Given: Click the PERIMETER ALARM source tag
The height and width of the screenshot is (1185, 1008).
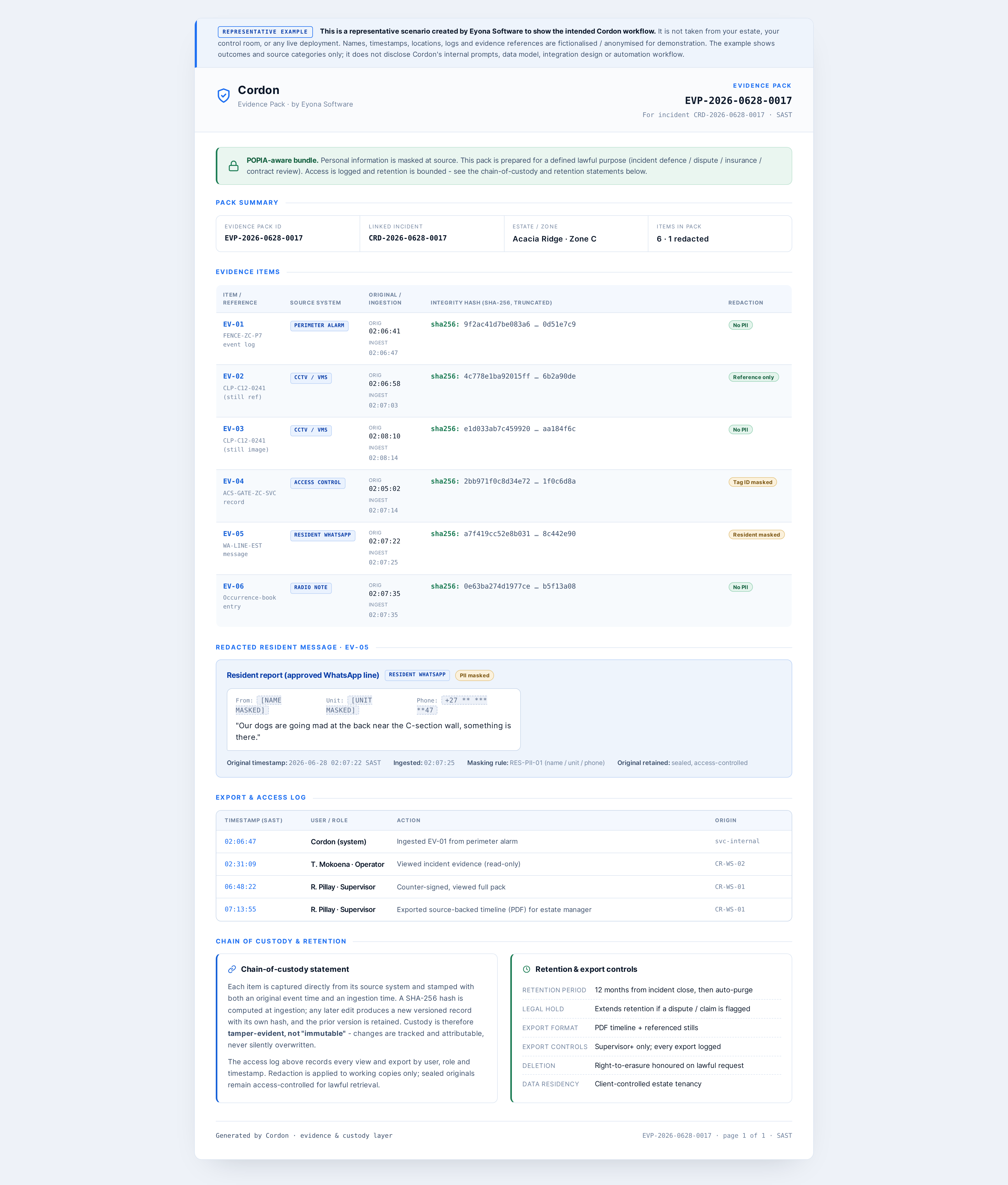Looking at the screenshot, I should point(319,326).
